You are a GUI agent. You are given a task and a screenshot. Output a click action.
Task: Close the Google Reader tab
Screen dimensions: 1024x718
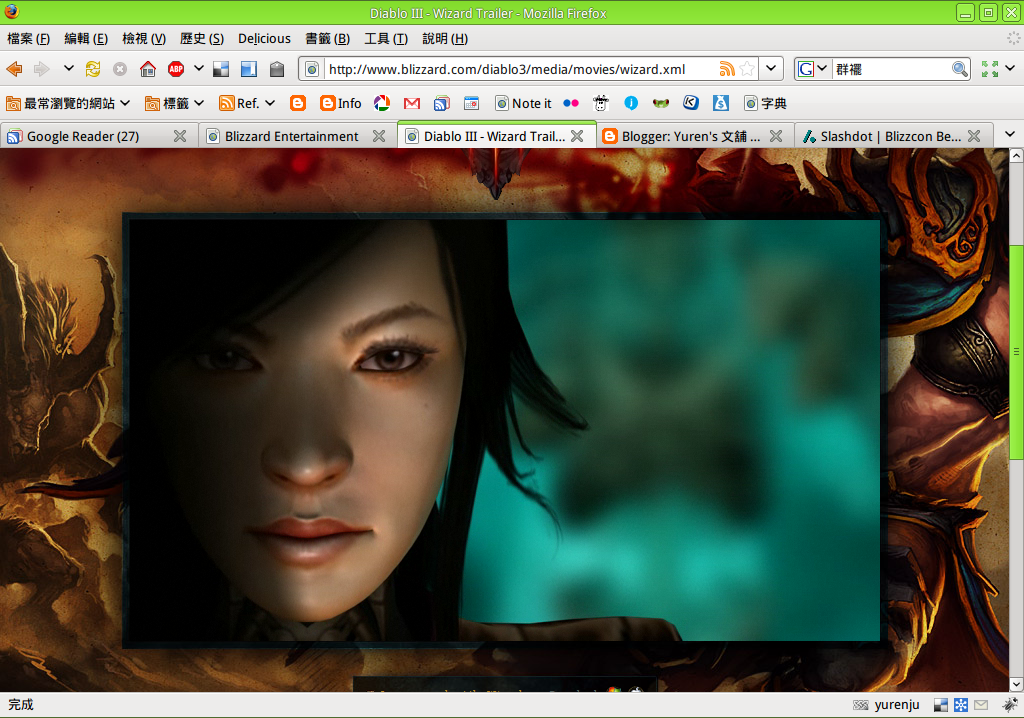tap(180, 136)
